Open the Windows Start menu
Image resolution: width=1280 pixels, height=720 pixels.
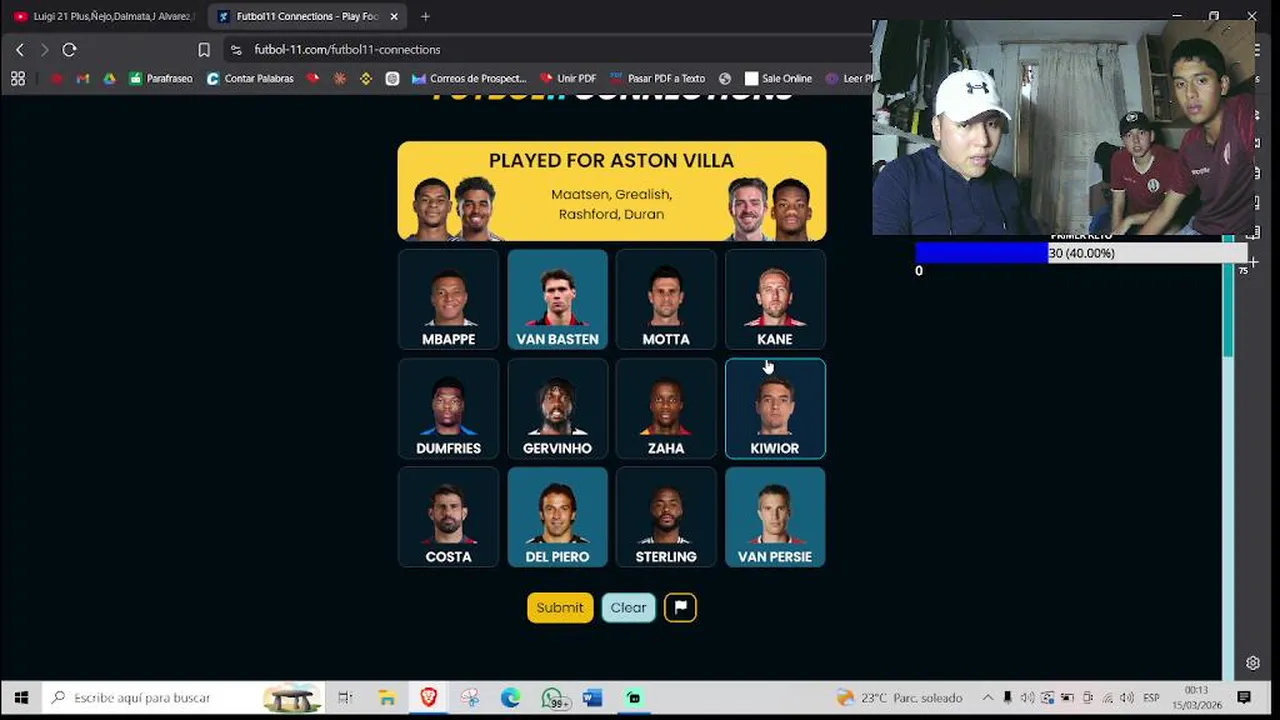21,698
